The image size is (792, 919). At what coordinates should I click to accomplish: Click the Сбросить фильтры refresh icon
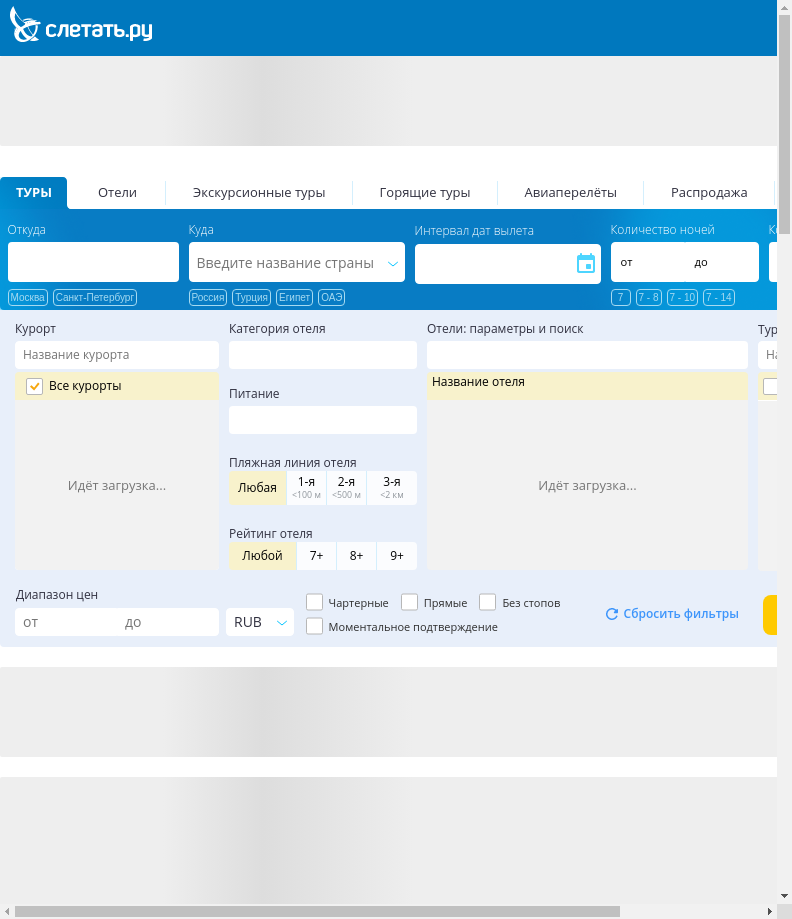[611, 614]
